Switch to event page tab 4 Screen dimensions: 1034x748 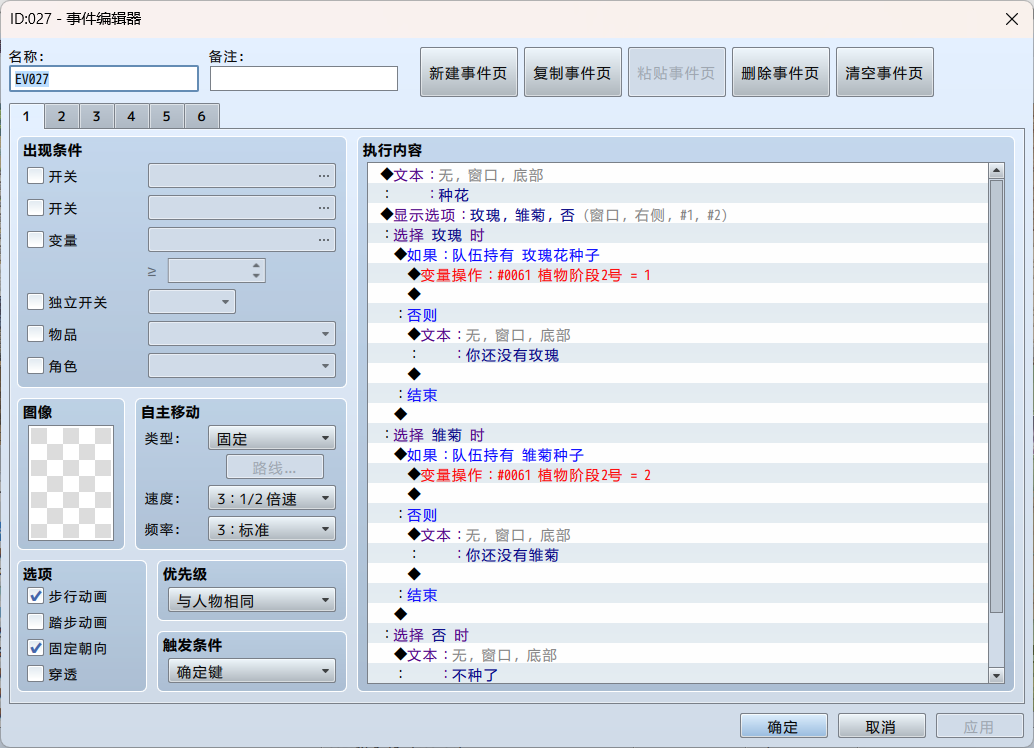click(x=131, y=117)
